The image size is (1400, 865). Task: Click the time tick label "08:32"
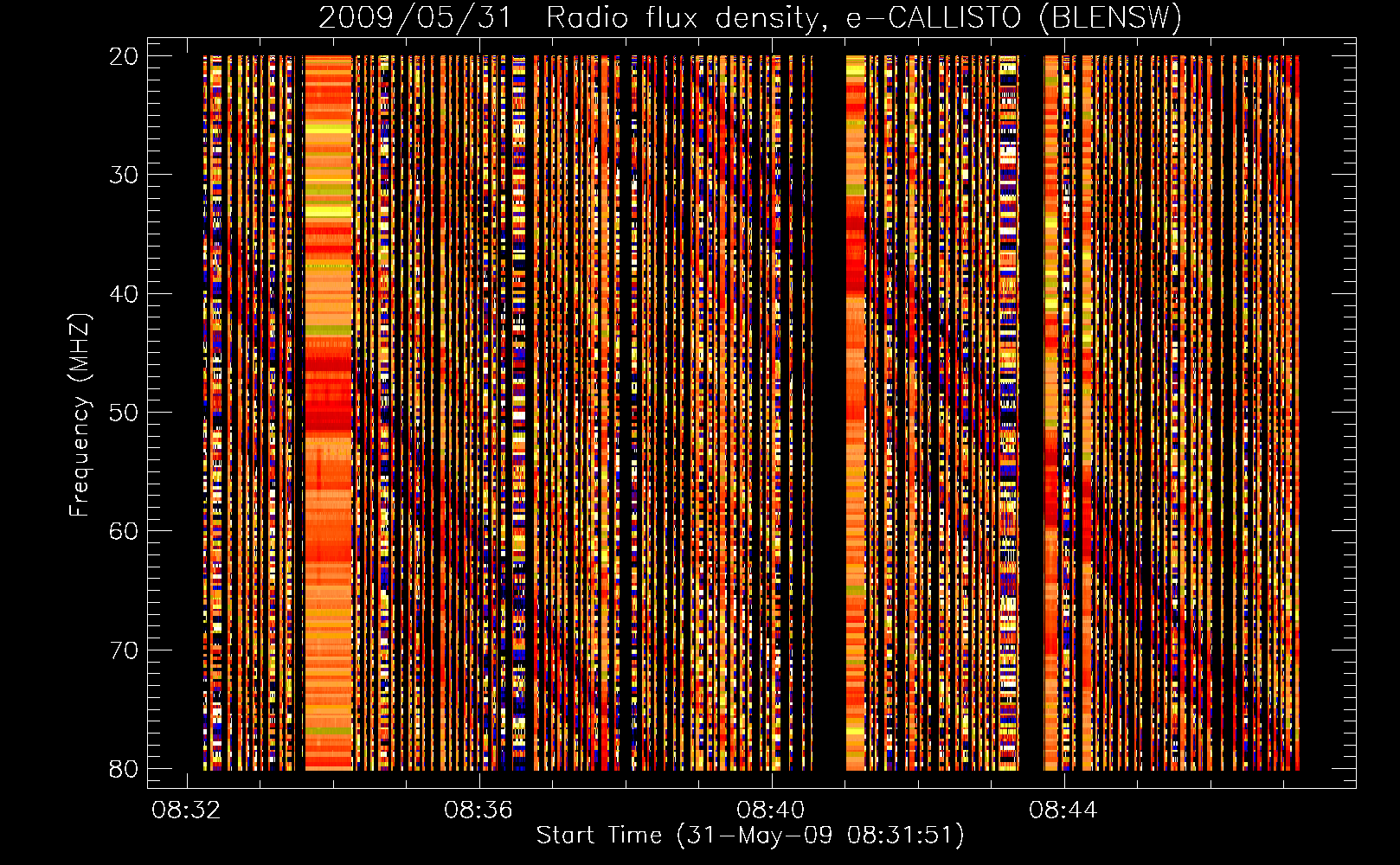click(186, 811)
